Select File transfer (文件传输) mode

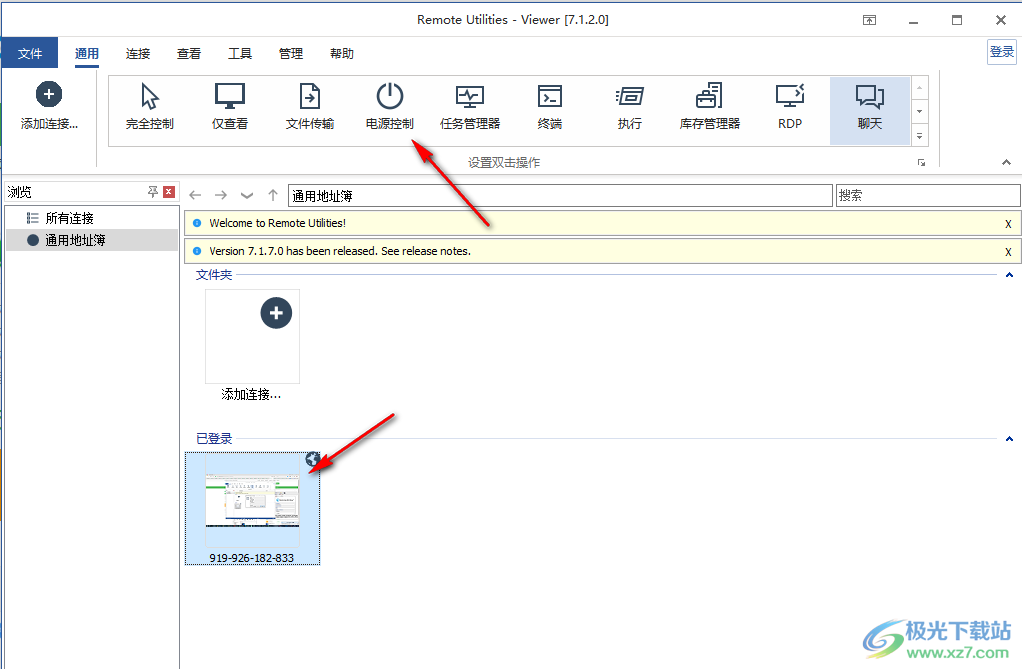coord(310,108)
